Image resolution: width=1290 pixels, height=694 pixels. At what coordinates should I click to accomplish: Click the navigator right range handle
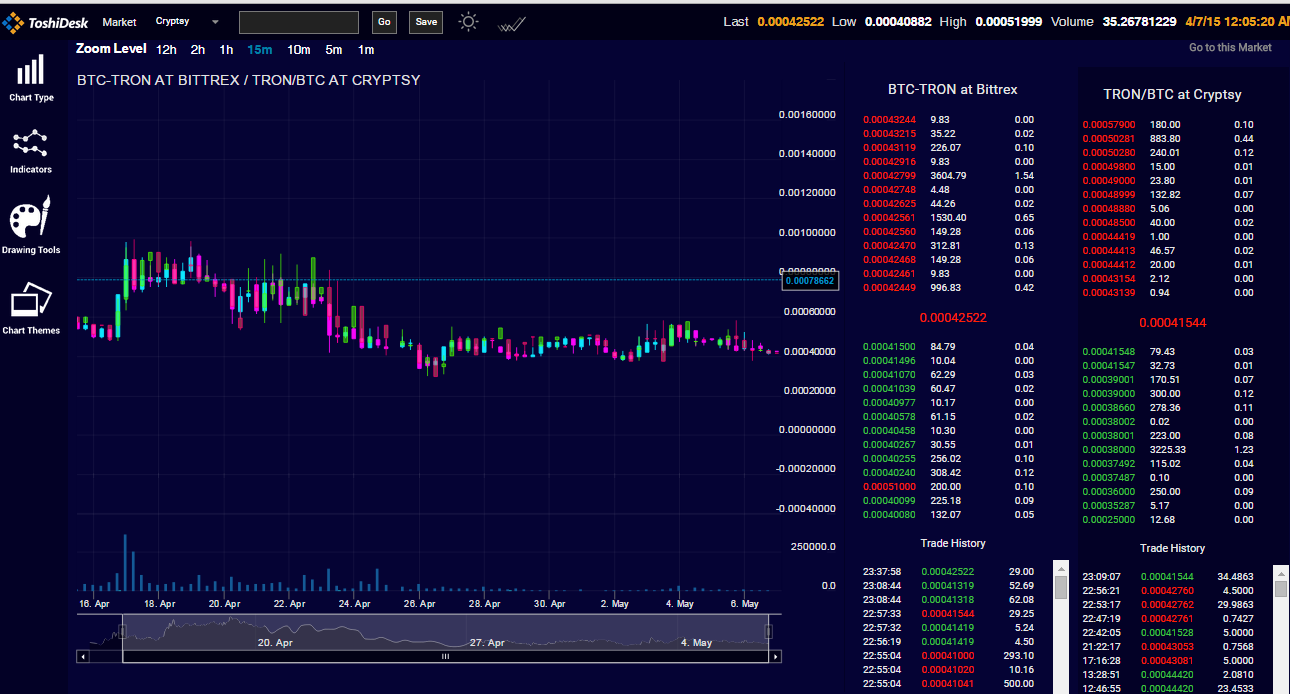pos(768,631)
